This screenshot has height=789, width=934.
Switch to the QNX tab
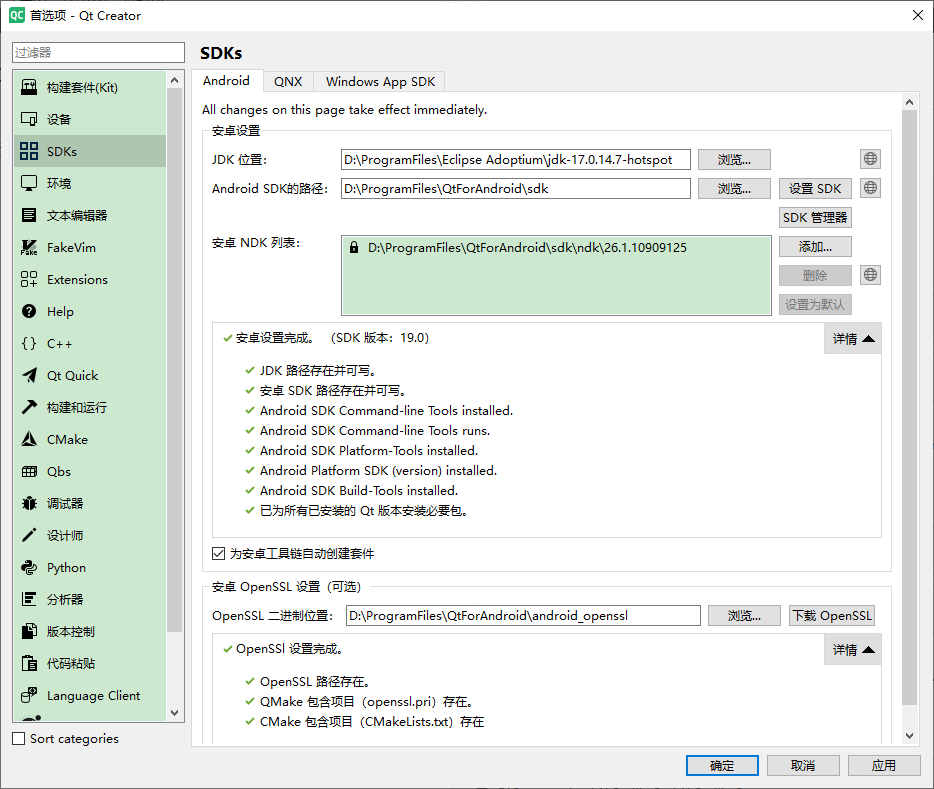click(x=288, y=81)
